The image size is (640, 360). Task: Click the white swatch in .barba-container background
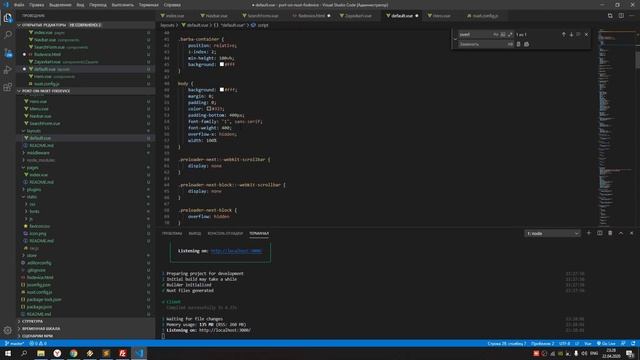(222, 64)
